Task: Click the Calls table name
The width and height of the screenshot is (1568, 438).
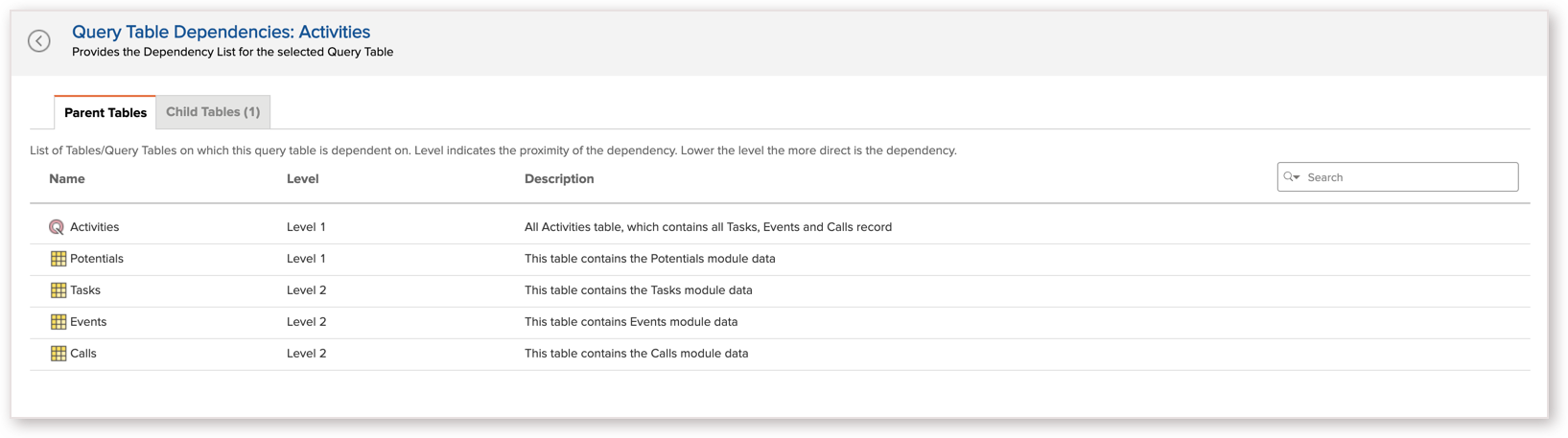Action: pyautogui.click(x=83, y=354)
